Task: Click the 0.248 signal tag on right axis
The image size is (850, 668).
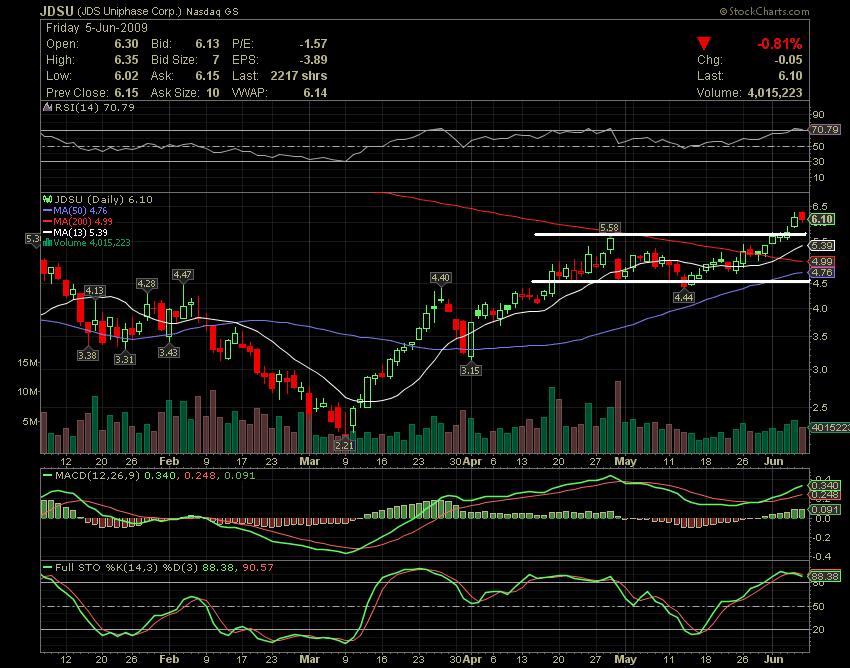Action: pyautogui.click(x=825, y=495)
